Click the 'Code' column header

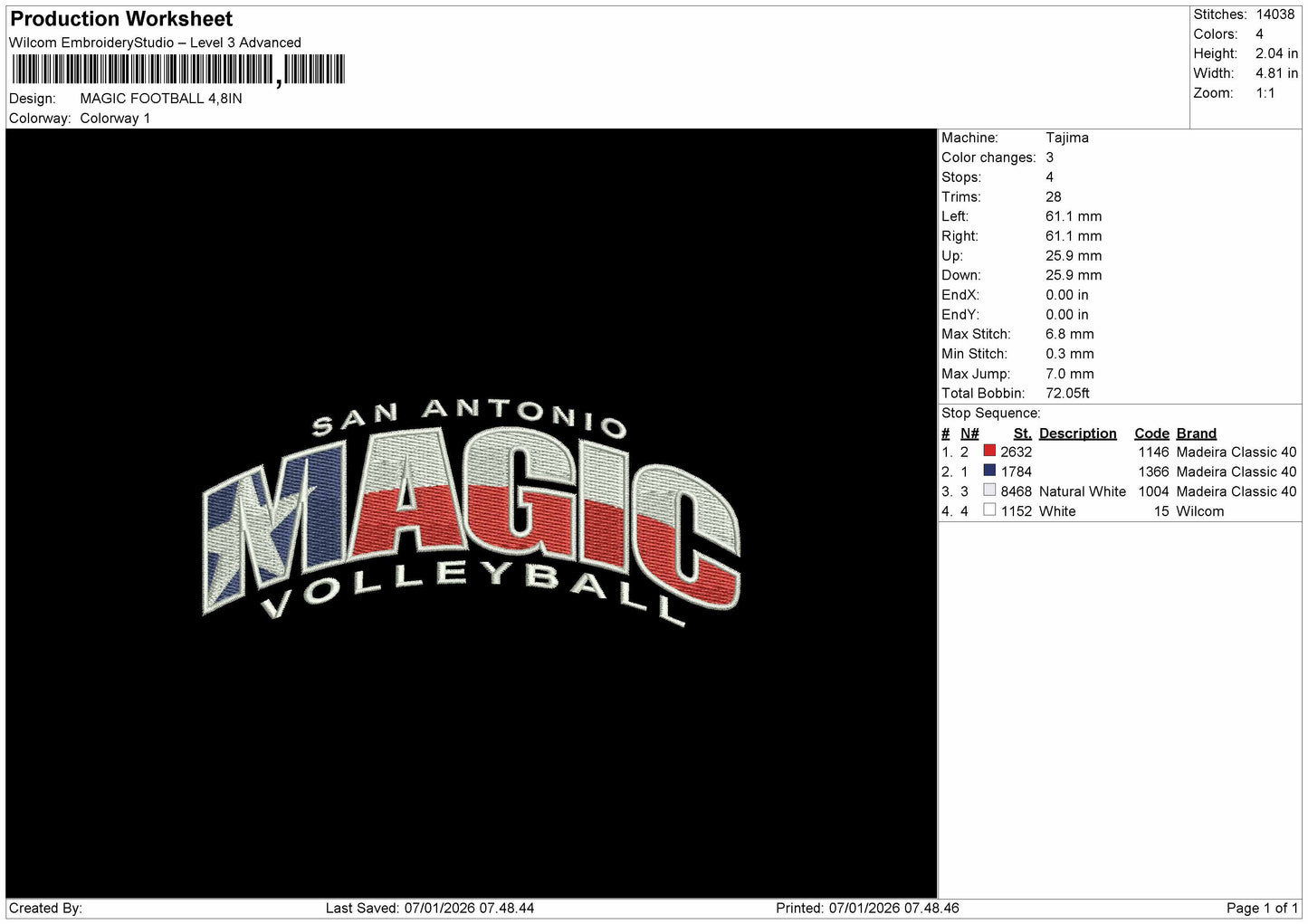pos(1152,433)
